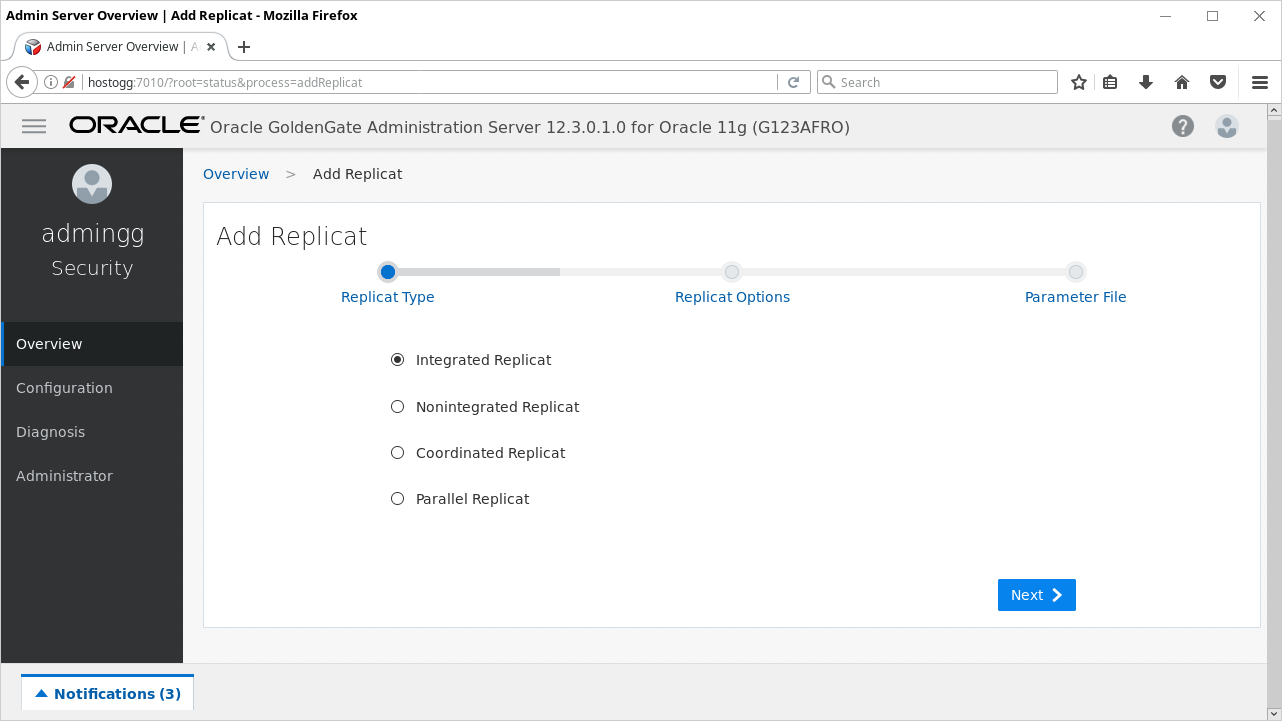Open the downloads arrow icon
Image resolution: width=1282 pixels, height=721 pixels.
click(1146, 82)
